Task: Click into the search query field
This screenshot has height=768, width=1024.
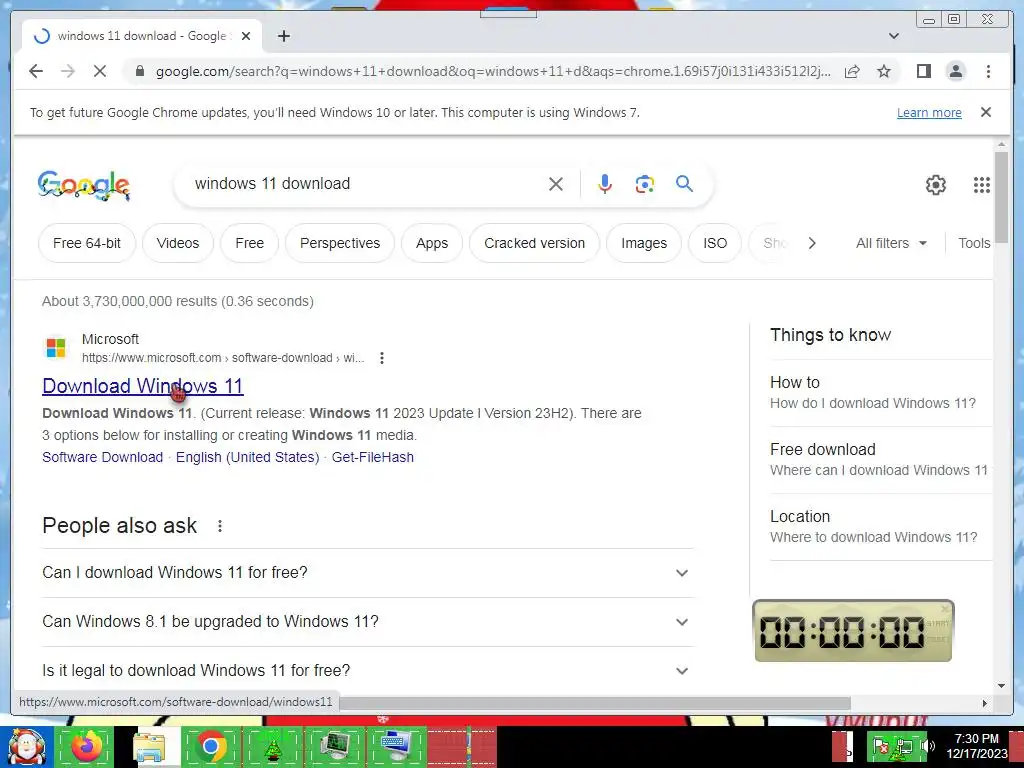Action: [366, 184]
